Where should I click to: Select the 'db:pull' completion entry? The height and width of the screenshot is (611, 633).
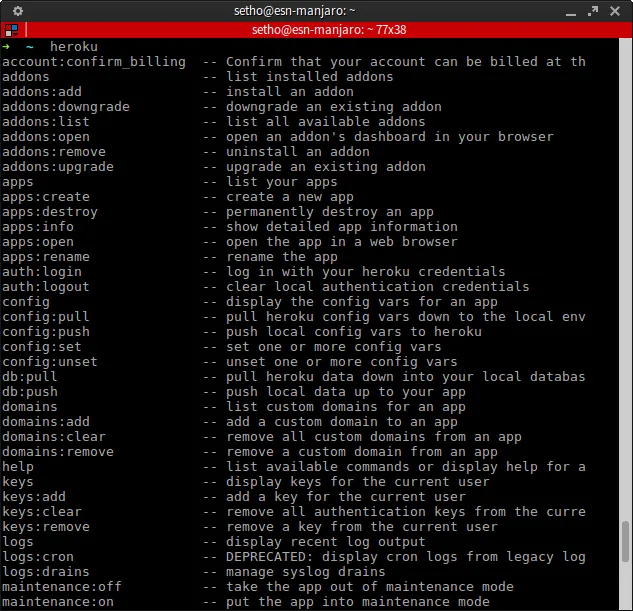(30, 377)
